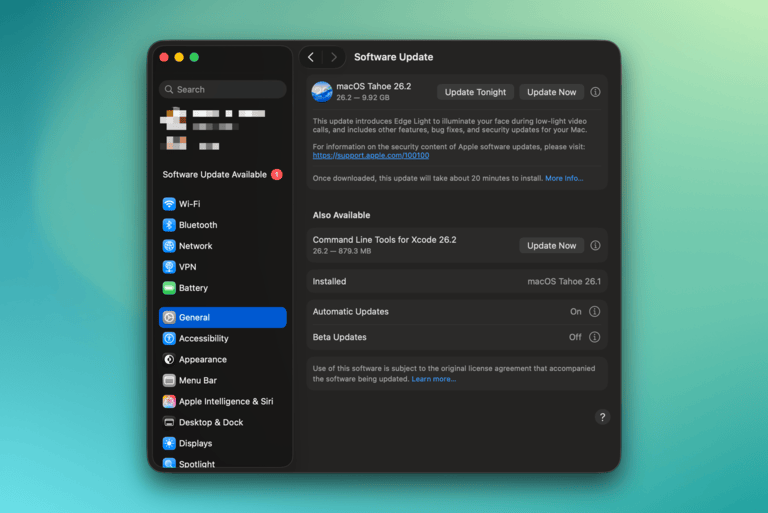Open Beta Updates info button

(594, 337)
